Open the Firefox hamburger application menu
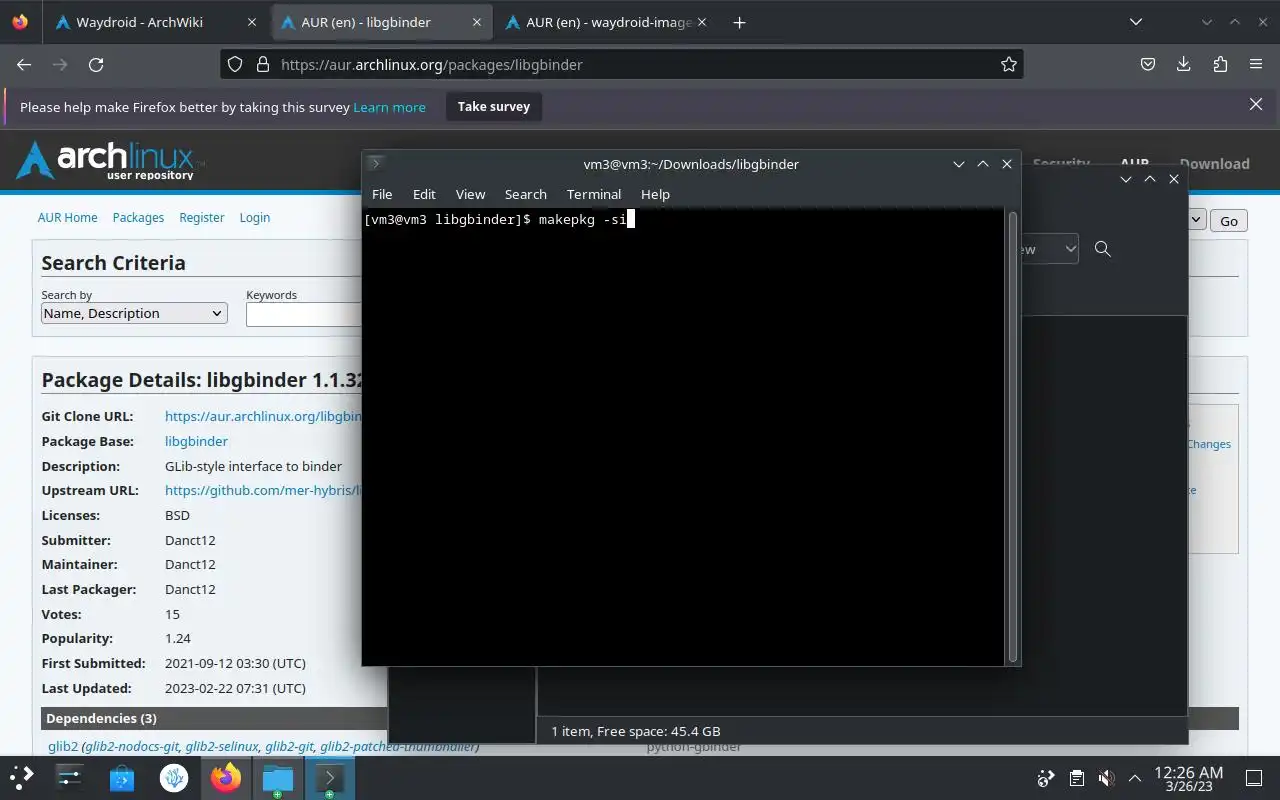 [1256, 64]
